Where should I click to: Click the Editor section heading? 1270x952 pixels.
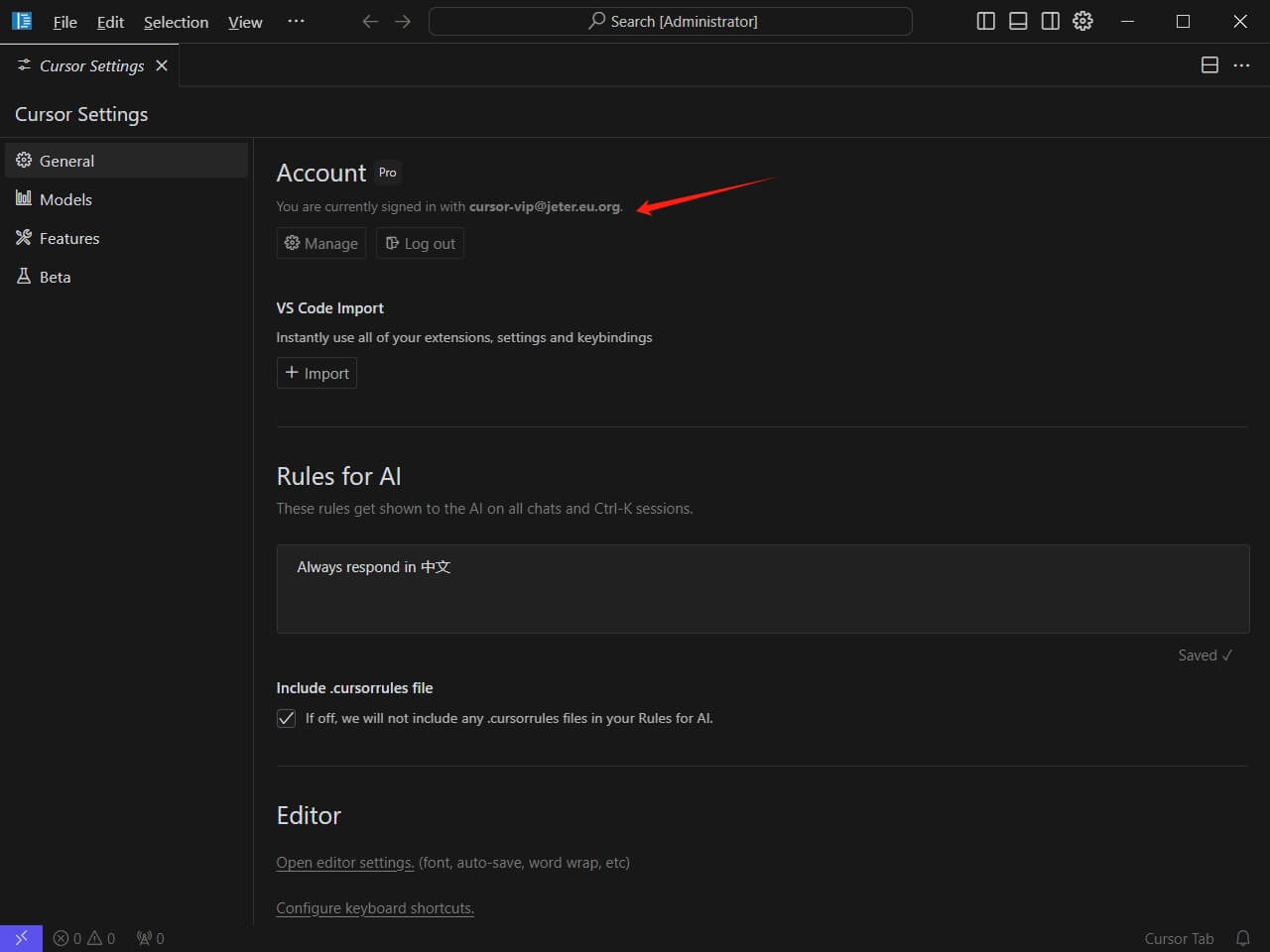pyautogui.click(x=309, y=815)
